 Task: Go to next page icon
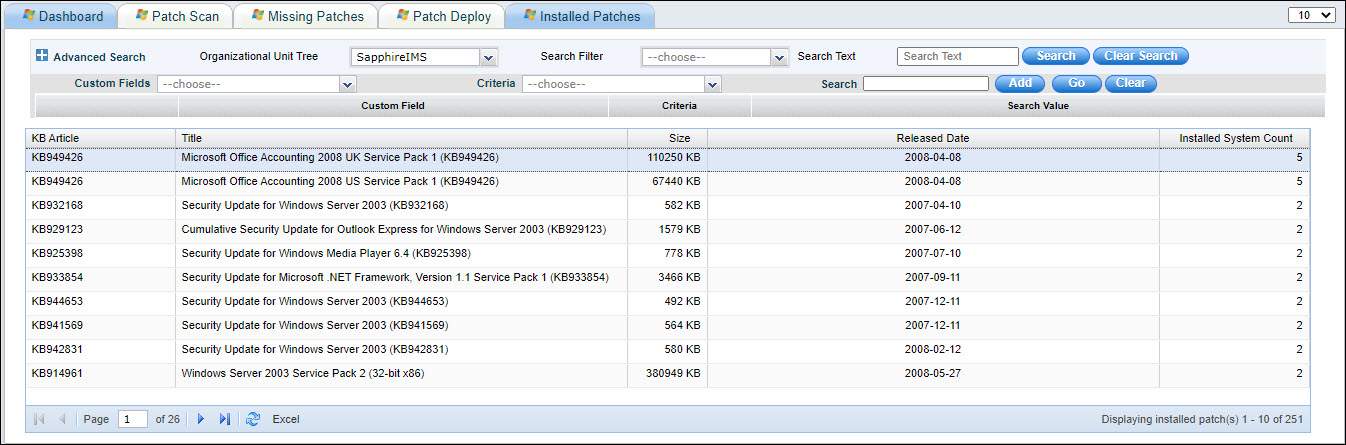coord(201,419)
